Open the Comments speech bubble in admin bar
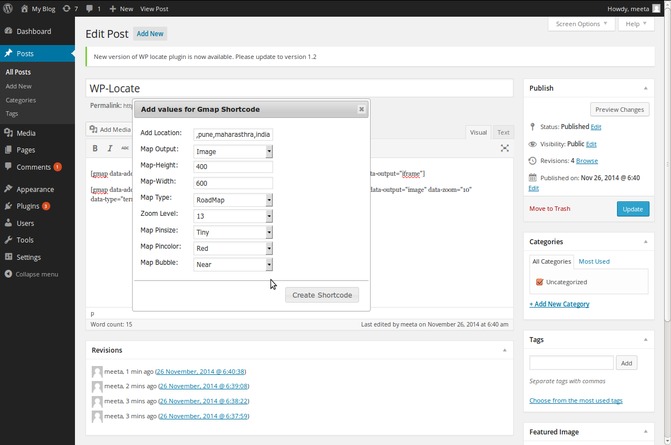The width and height of the screenshot is (671, 445). [x=92, y=8]
